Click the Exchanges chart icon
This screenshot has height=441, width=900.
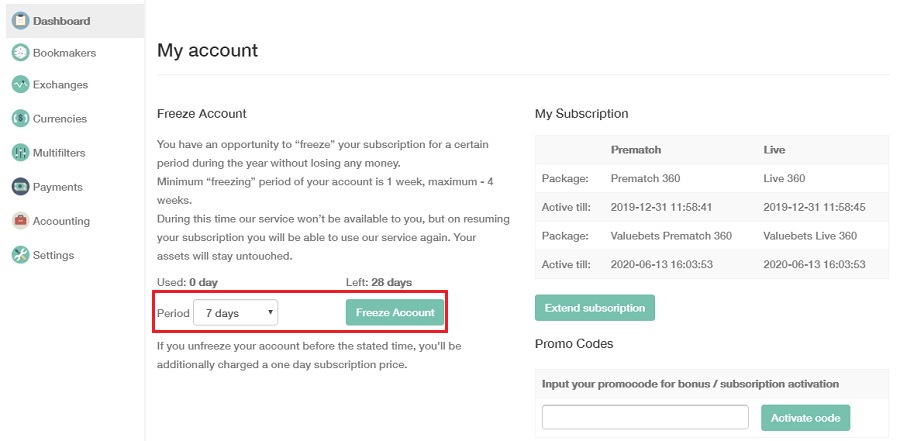(x=20, y=84)
